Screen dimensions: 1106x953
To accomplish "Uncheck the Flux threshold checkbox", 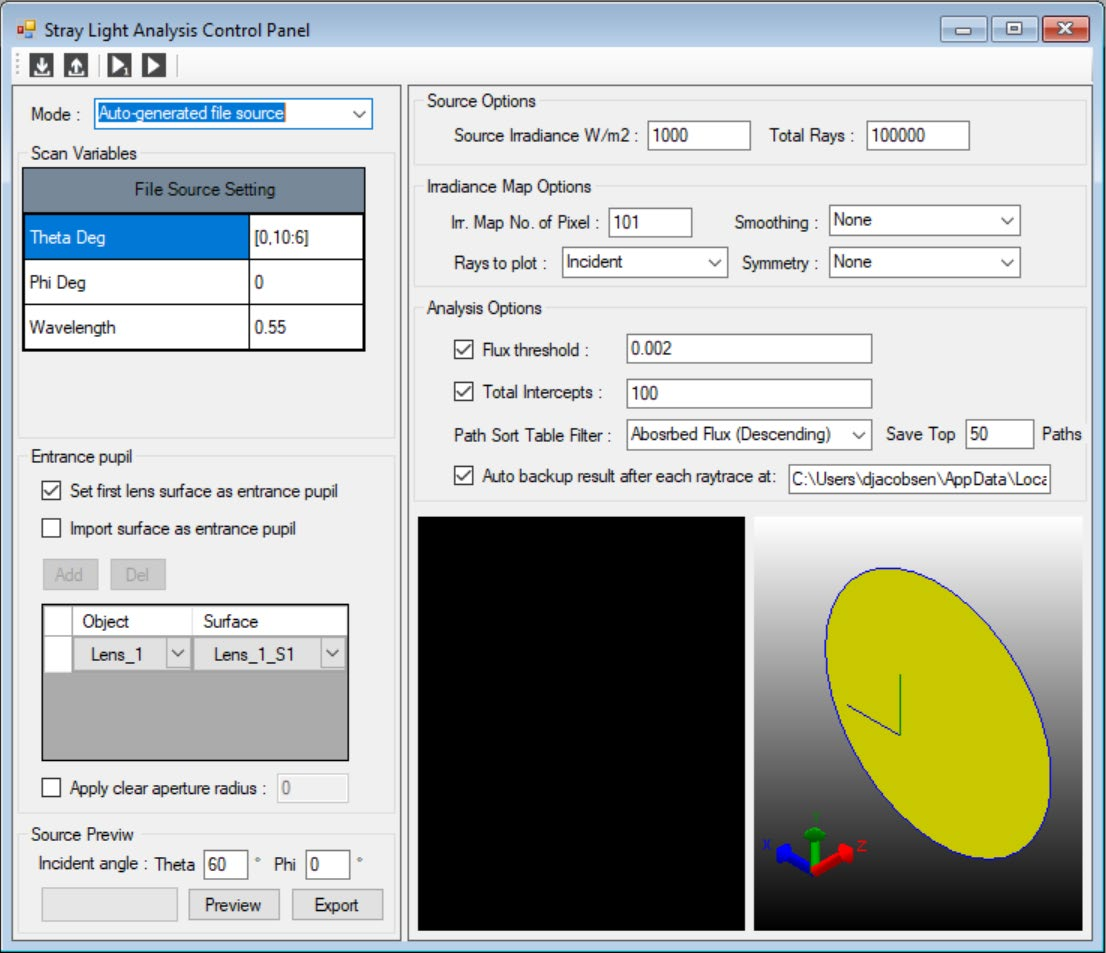I will pyautogui.click(x=463, y=350).
